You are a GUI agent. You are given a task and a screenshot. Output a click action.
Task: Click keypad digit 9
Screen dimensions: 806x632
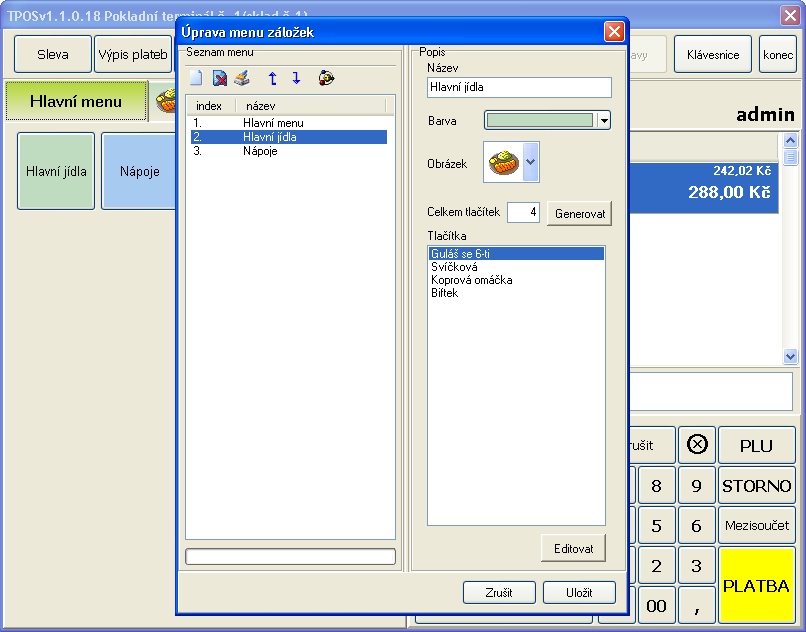(x=697, y=485)
